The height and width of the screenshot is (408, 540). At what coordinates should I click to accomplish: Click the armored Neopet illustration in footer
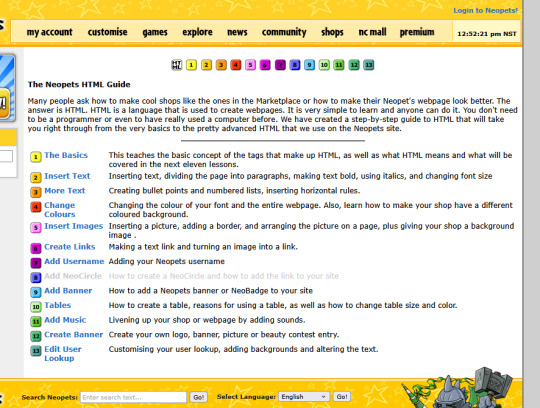(458, 388)
